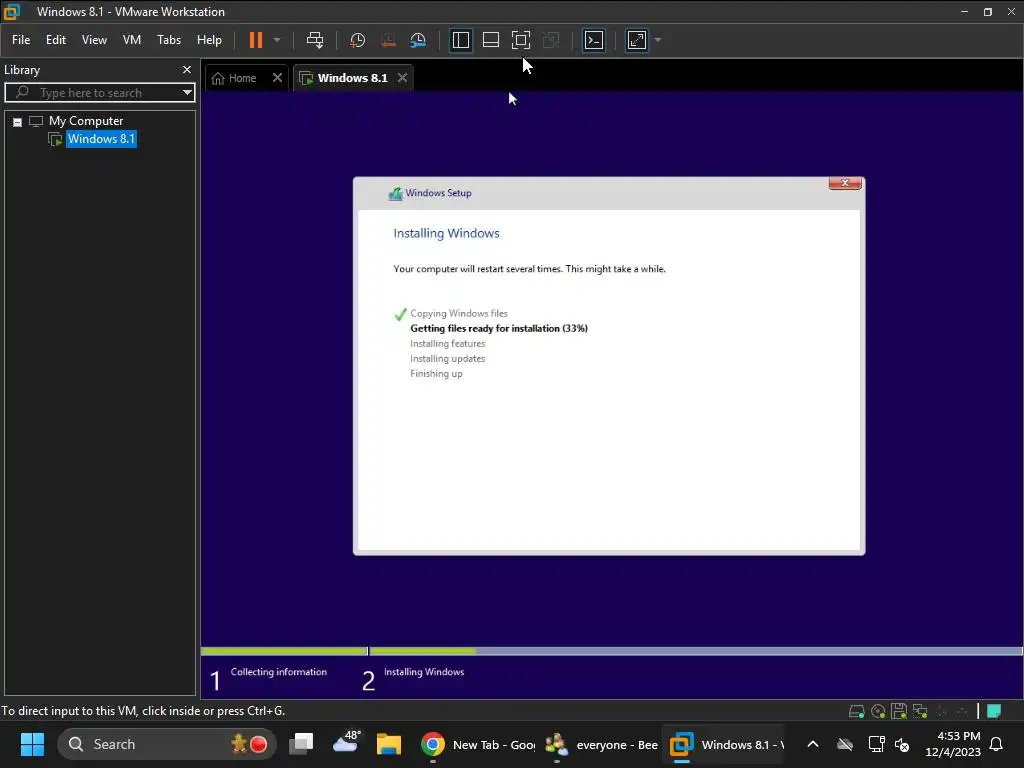Toggle the library sidebar view icon

460,40
